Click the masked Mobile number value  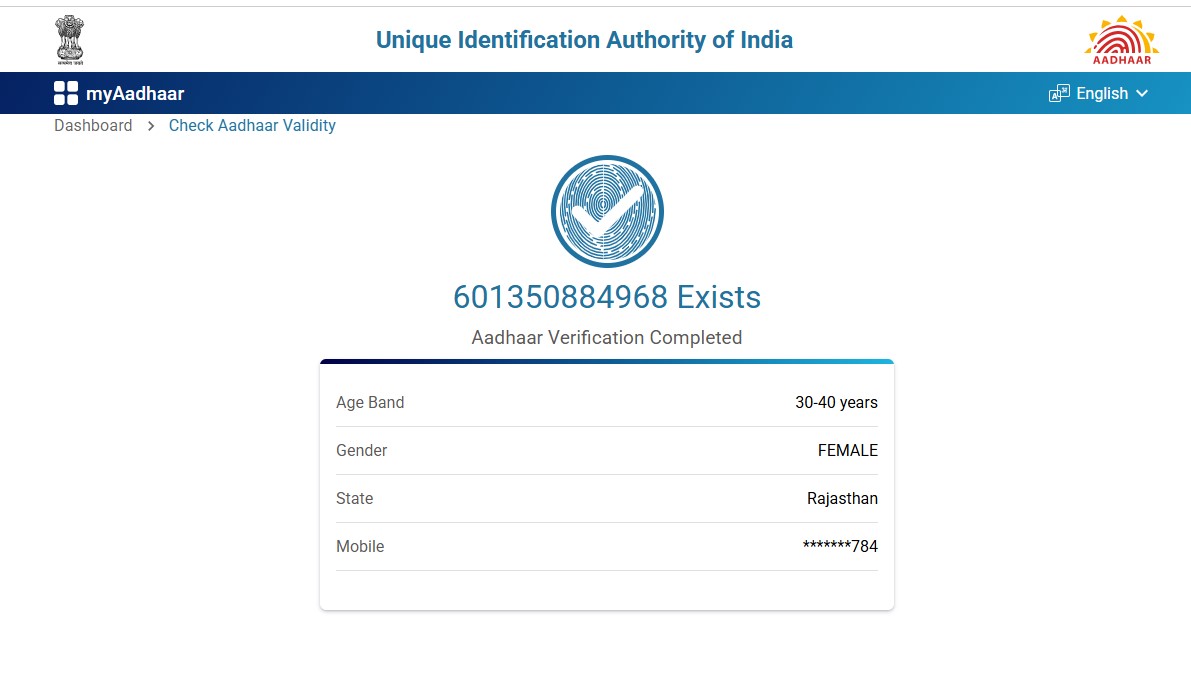840,547
